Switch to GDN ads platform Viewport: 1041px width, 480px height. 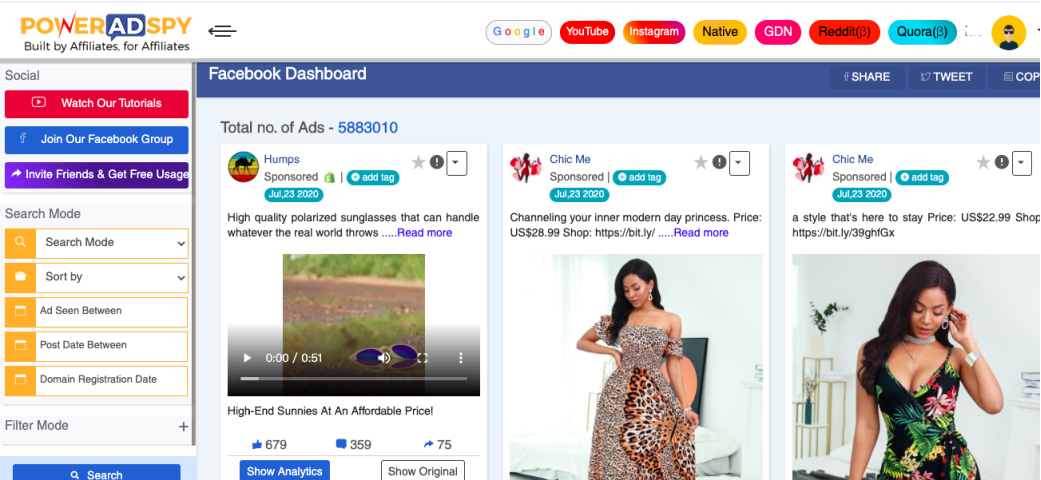click(x=777, y=32)
